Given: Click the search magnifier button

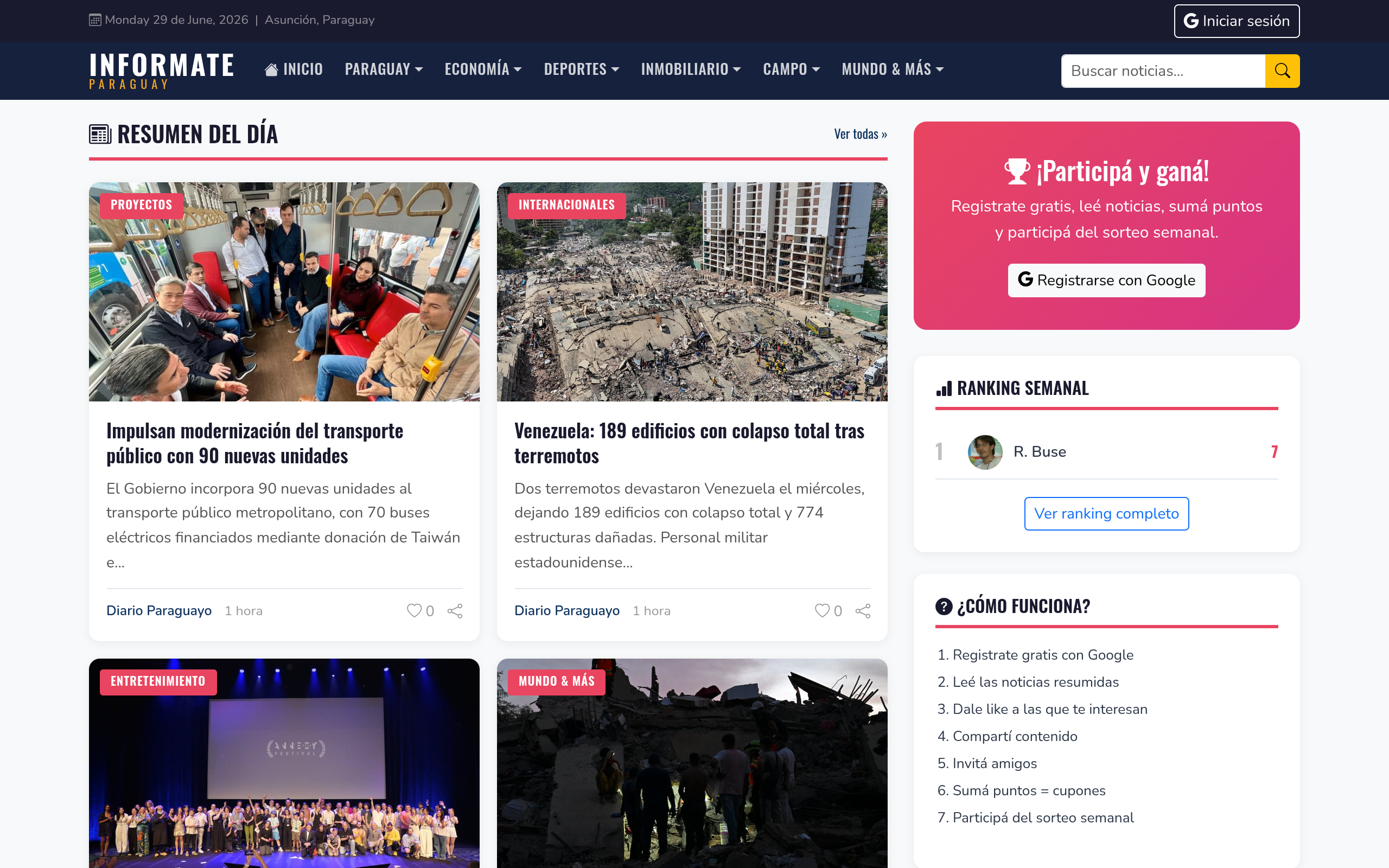Looking at the screenshot, I should coord(1282,71).
